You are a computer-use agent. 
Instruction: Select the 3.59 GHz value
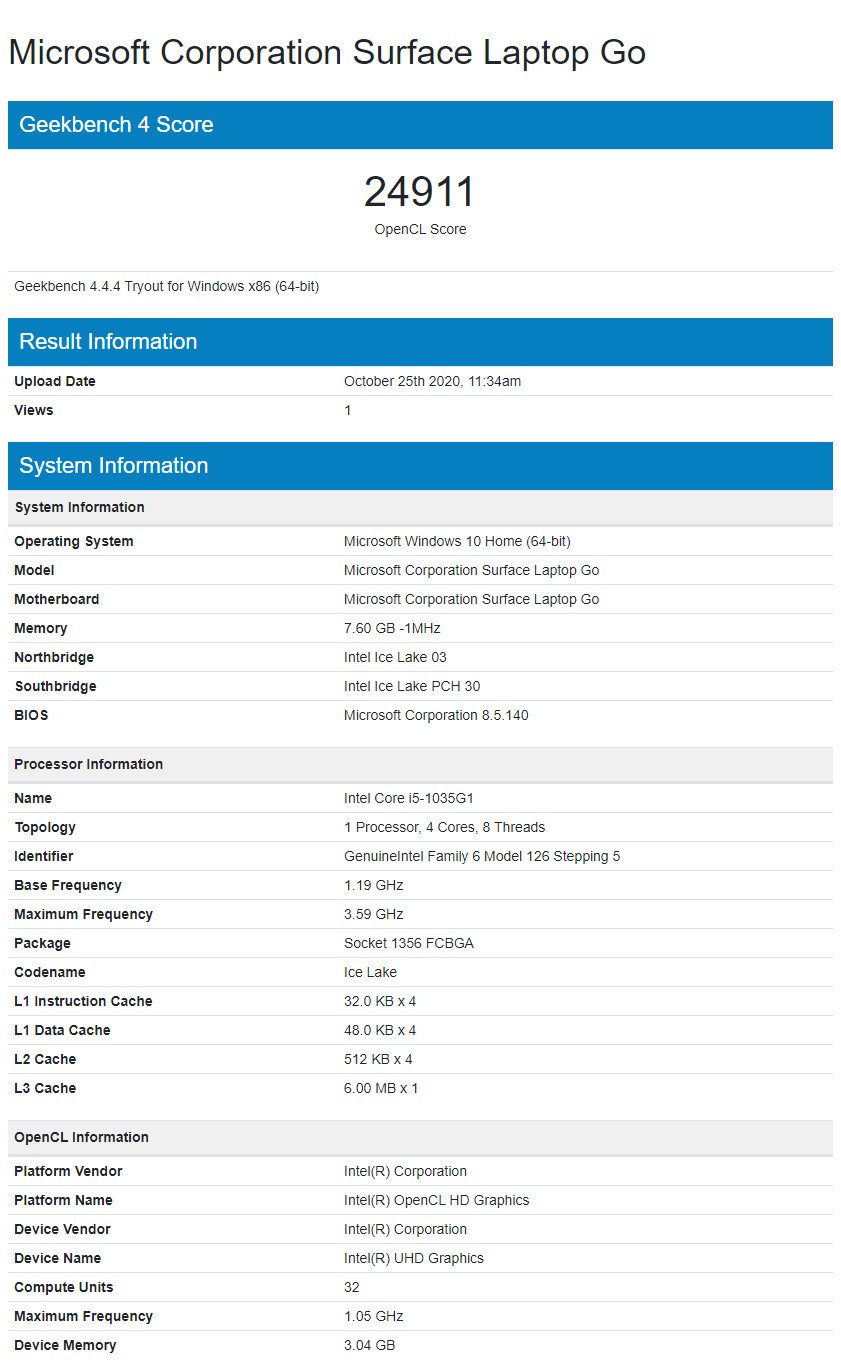374,914
